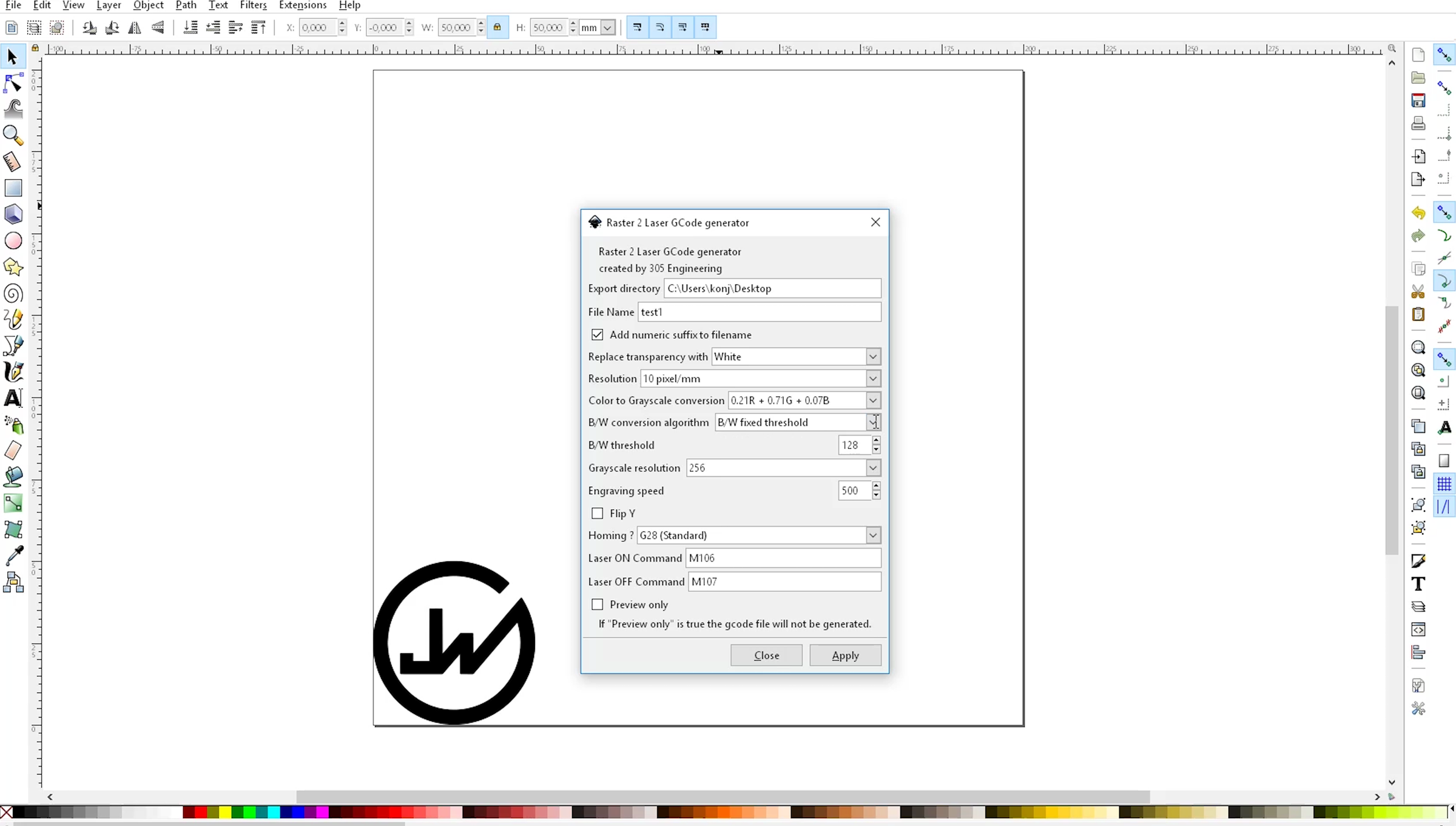Pick the yellow palette swatch
1456x826 pixels.
[225, 812]
